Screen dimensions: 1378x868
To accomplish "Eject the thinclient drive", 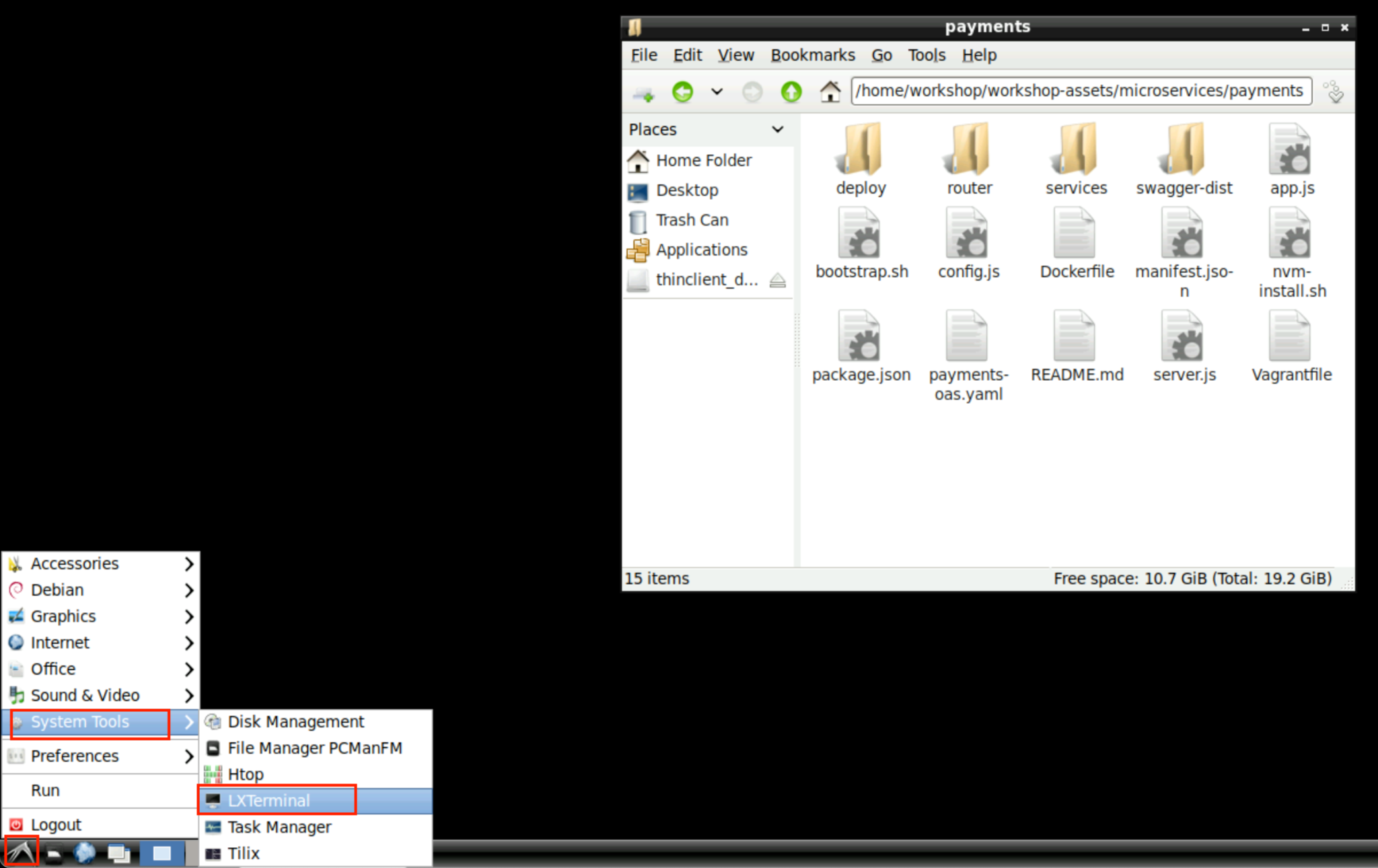I will pos(778,280).
